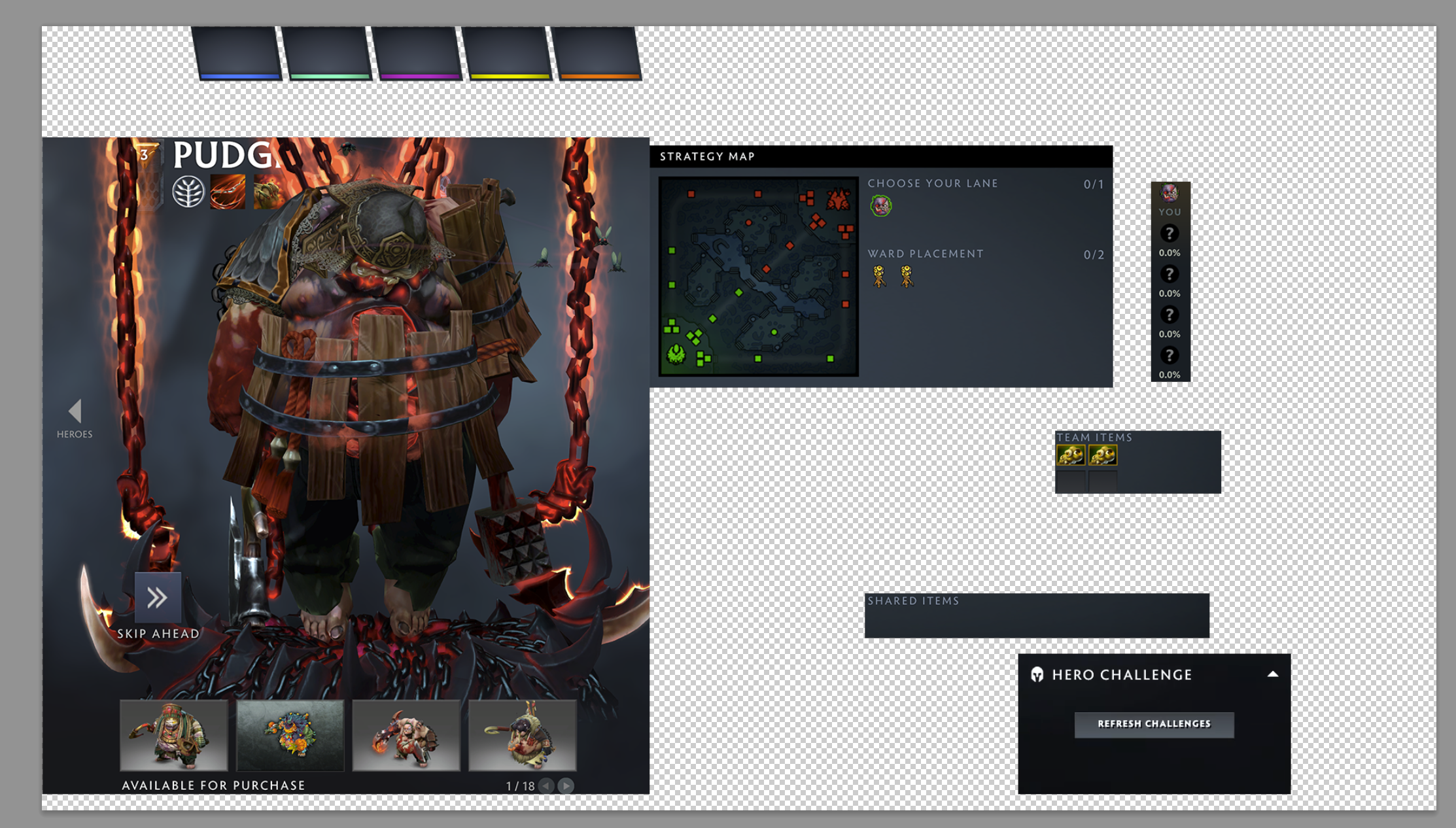Click the HEROES back arrow
The height and width of the screenshot is (828, 1456).
point(74,410)
